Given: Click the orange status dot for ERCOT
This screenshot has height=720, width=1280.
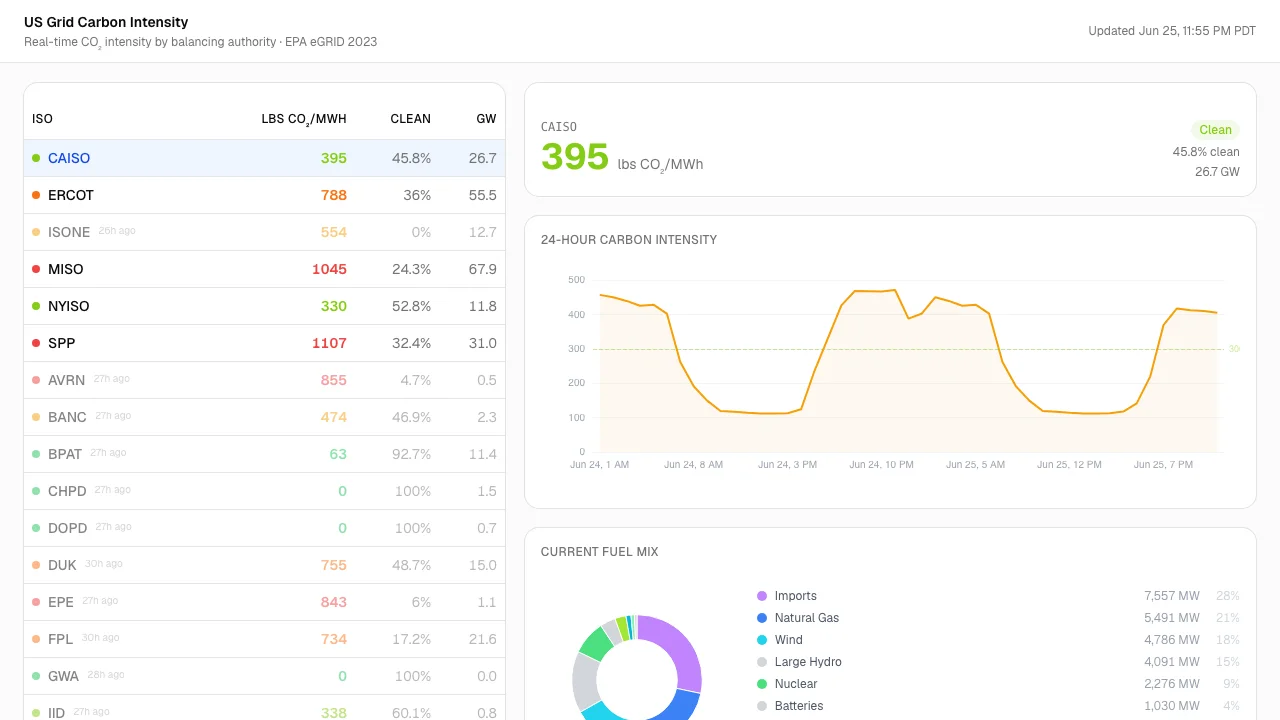Looking at the screenshot, I should 36,195.
